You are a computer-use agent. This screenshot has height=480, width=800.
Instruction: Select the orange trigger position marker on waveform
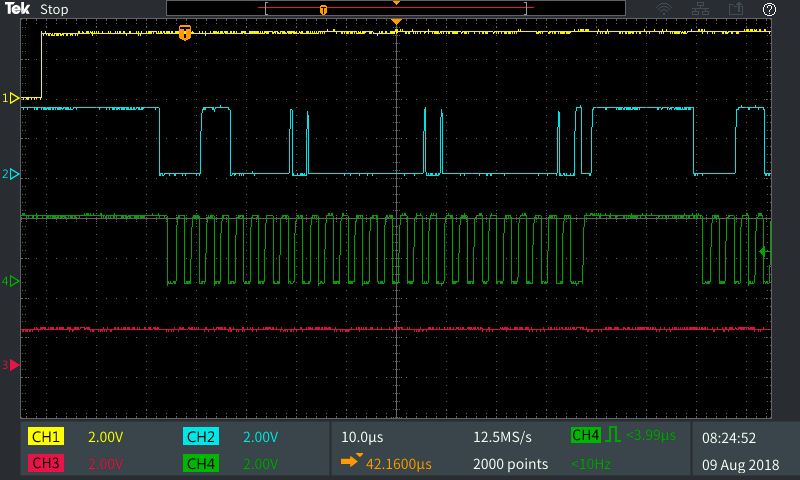pos(185,33)
